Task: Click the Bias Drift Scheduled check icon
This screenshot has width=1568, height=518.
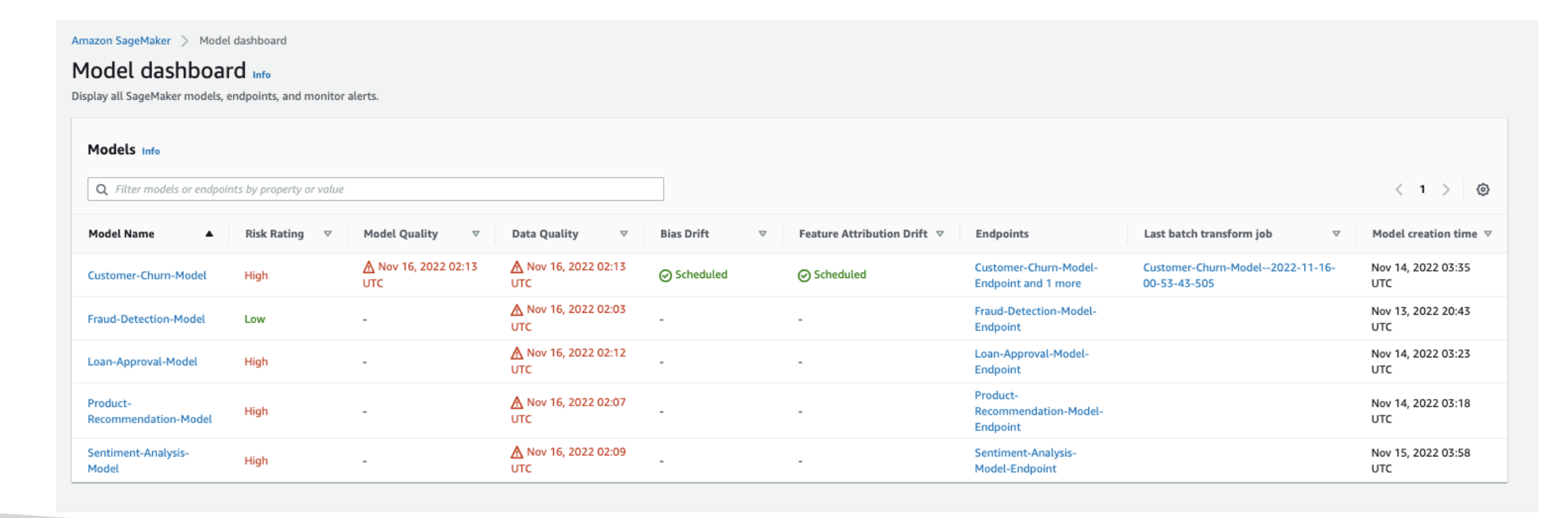Action: (665, 275)
